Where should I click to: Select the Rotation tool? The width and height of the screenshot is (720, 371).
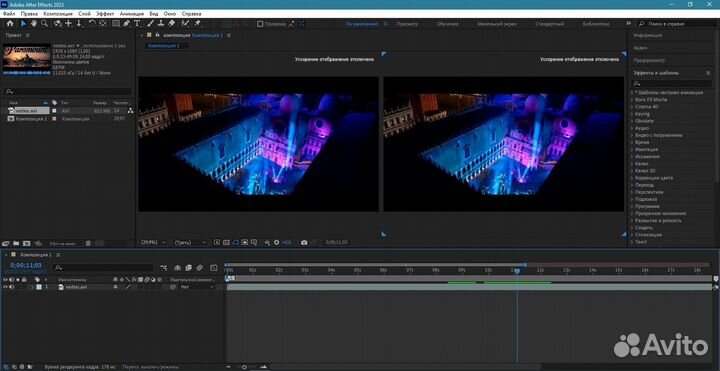tap(92, 23)
